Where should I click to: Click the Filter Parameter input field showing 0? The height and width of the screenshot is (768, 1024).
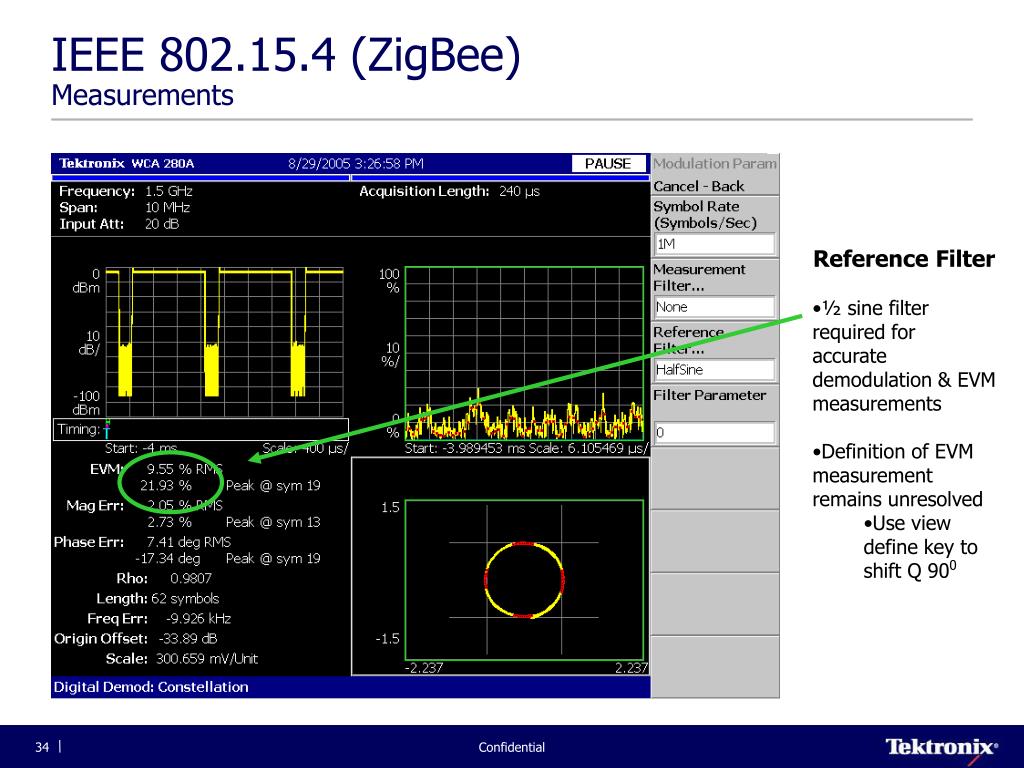(714, 432)
